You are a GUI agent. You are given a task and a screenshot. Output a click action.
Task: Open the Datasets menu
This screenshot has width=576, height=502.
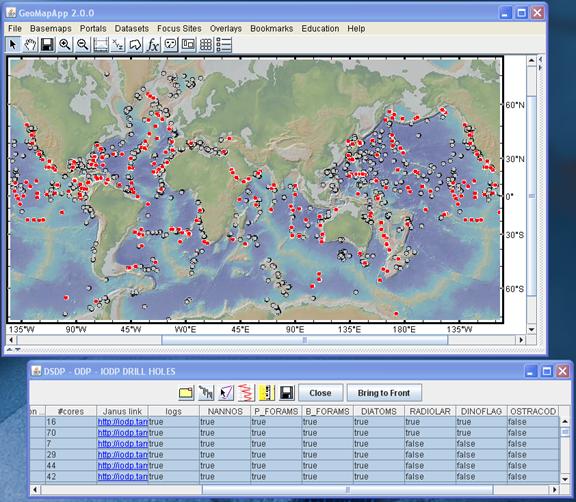click(x=132, y=29)
